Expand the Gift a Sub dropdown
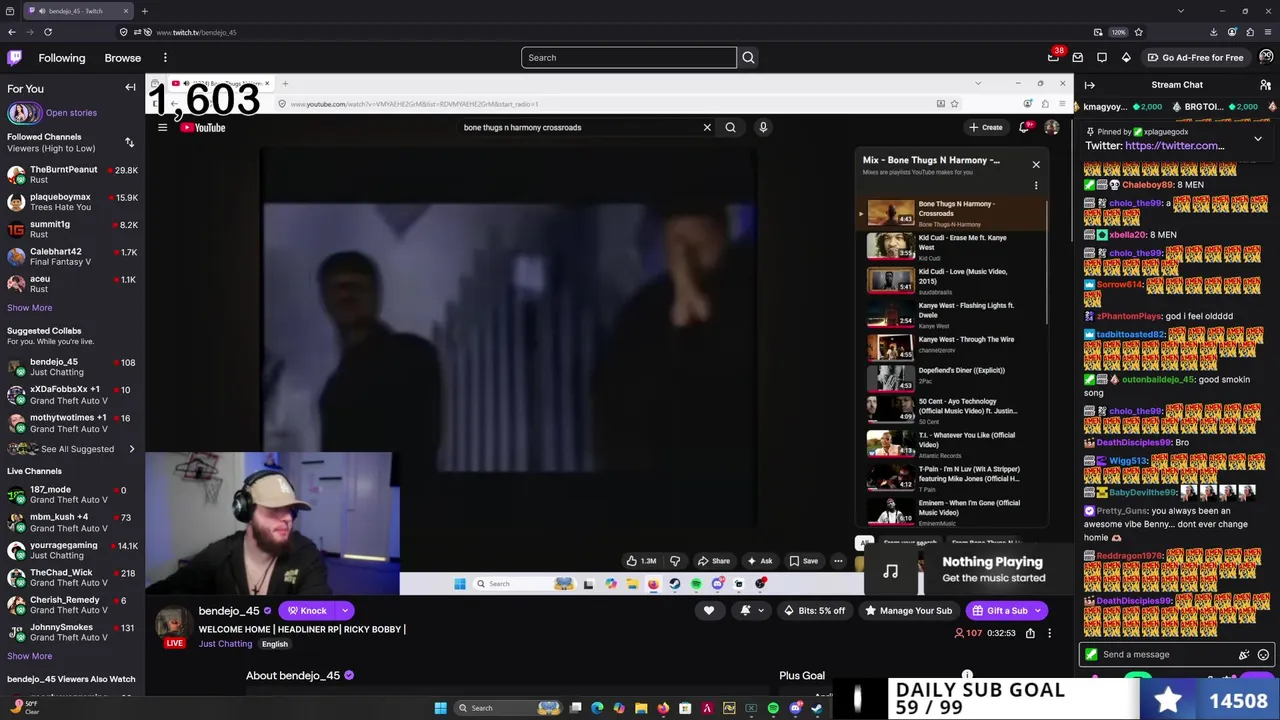The image size is (1280, 720). 1039,610
